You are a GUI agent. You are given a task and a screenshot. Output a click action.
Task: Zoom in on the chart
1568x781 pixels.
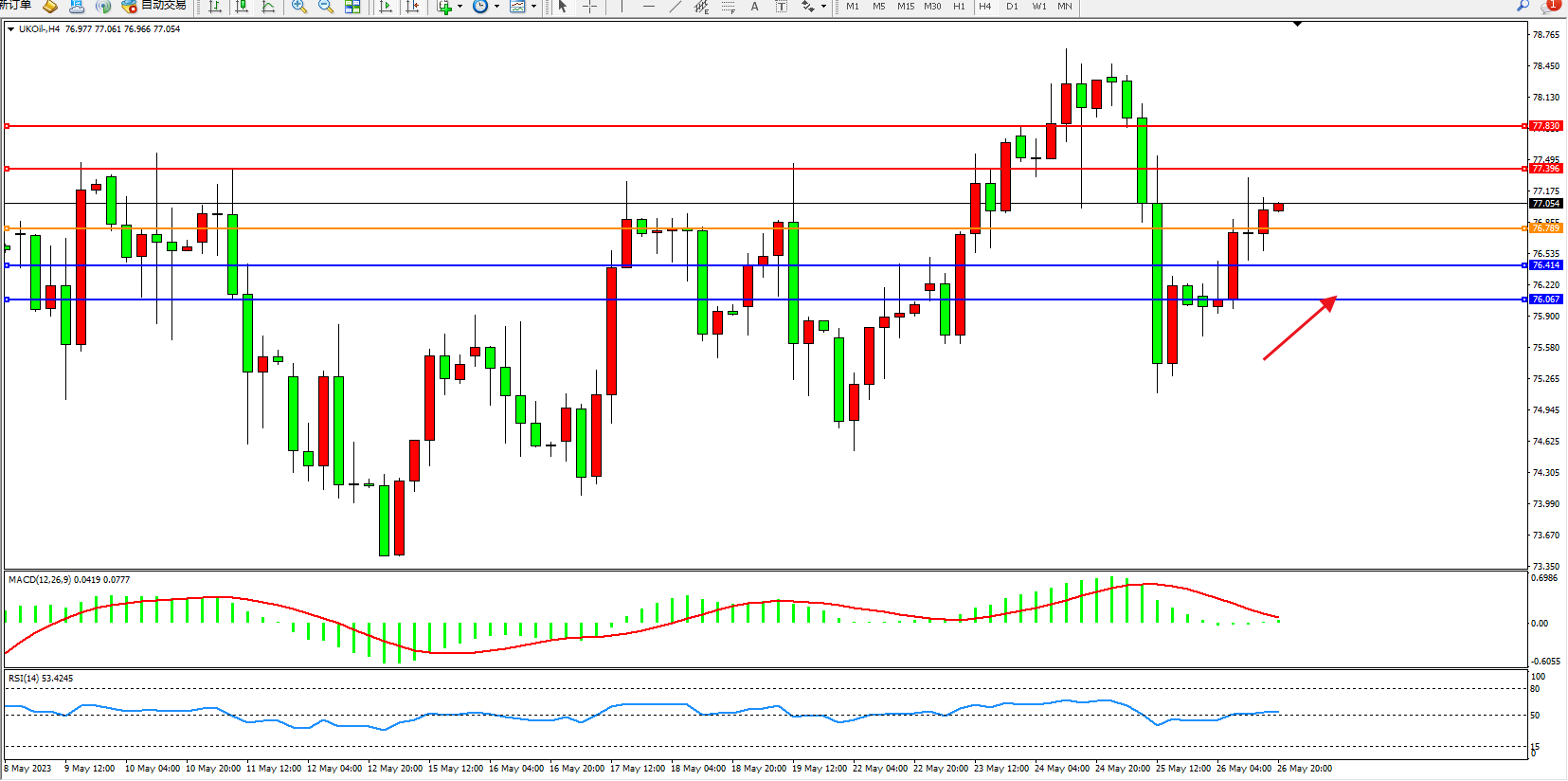pyautogui.click(x=299, y=7)
